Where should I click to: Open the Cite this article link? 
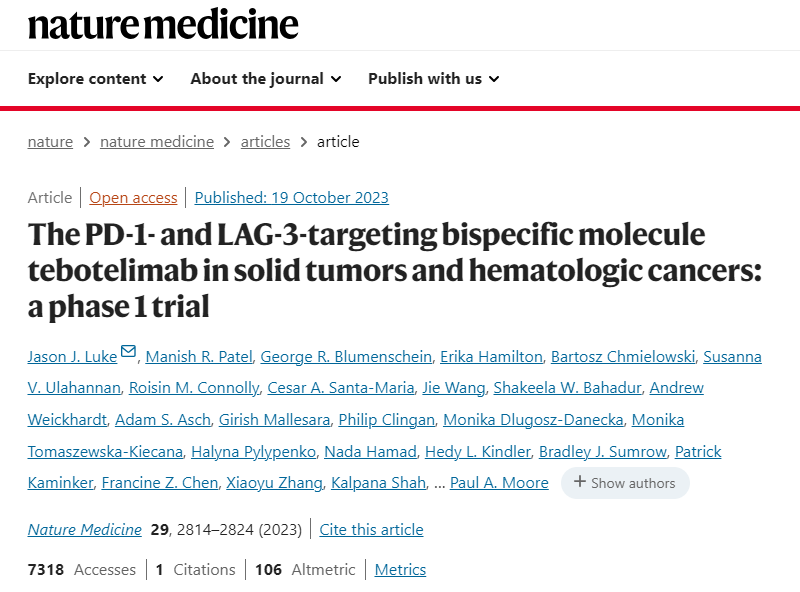371,529
